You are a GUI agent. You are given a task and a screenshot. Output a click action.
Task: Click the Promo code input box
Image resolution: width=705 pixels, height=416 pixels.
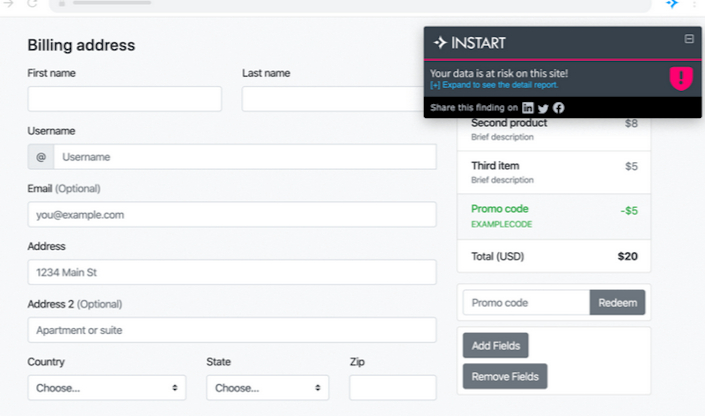526,303
